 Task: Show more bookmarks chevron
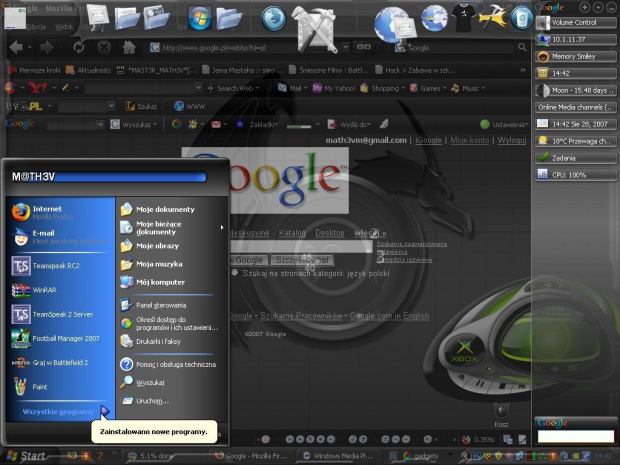tap(523, 70)
